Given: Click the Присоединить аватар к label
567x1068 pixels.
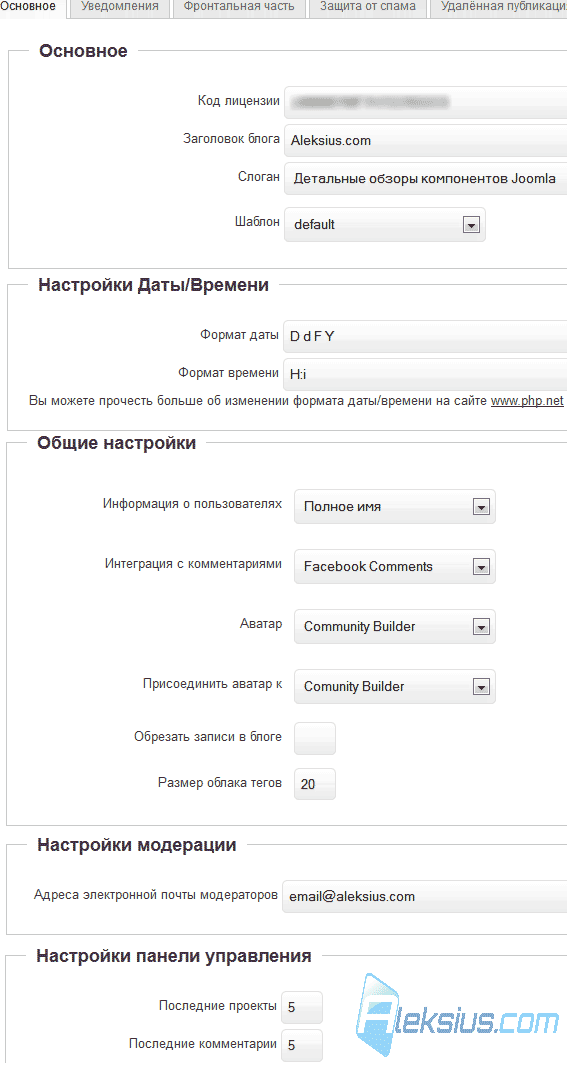Looking at the screenshot, I should pyautogui.click(x=213, y=684).
